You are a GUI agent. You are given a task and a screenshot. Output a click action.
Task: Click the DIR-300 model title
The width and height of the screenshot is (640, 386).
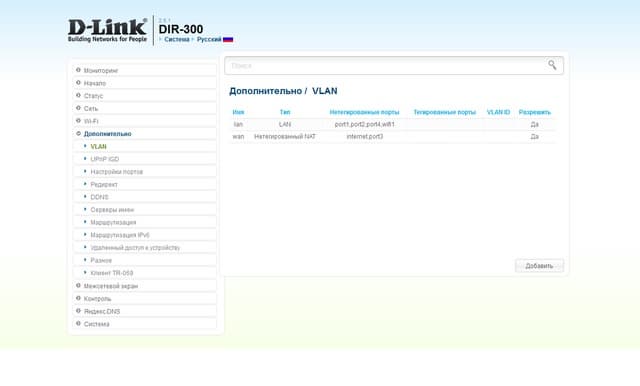[x=180, y=29]
